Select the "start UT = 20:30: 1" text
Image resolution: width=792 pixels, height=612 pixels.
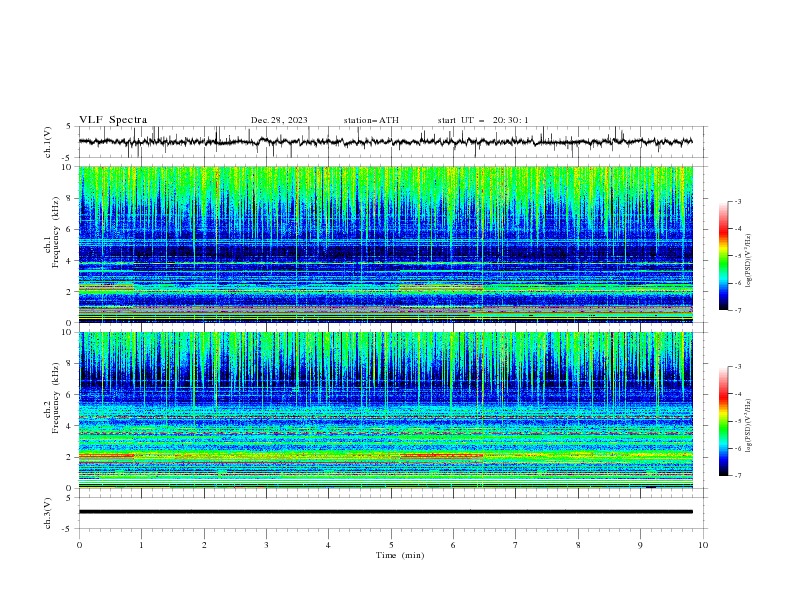[x=483, y=120]
